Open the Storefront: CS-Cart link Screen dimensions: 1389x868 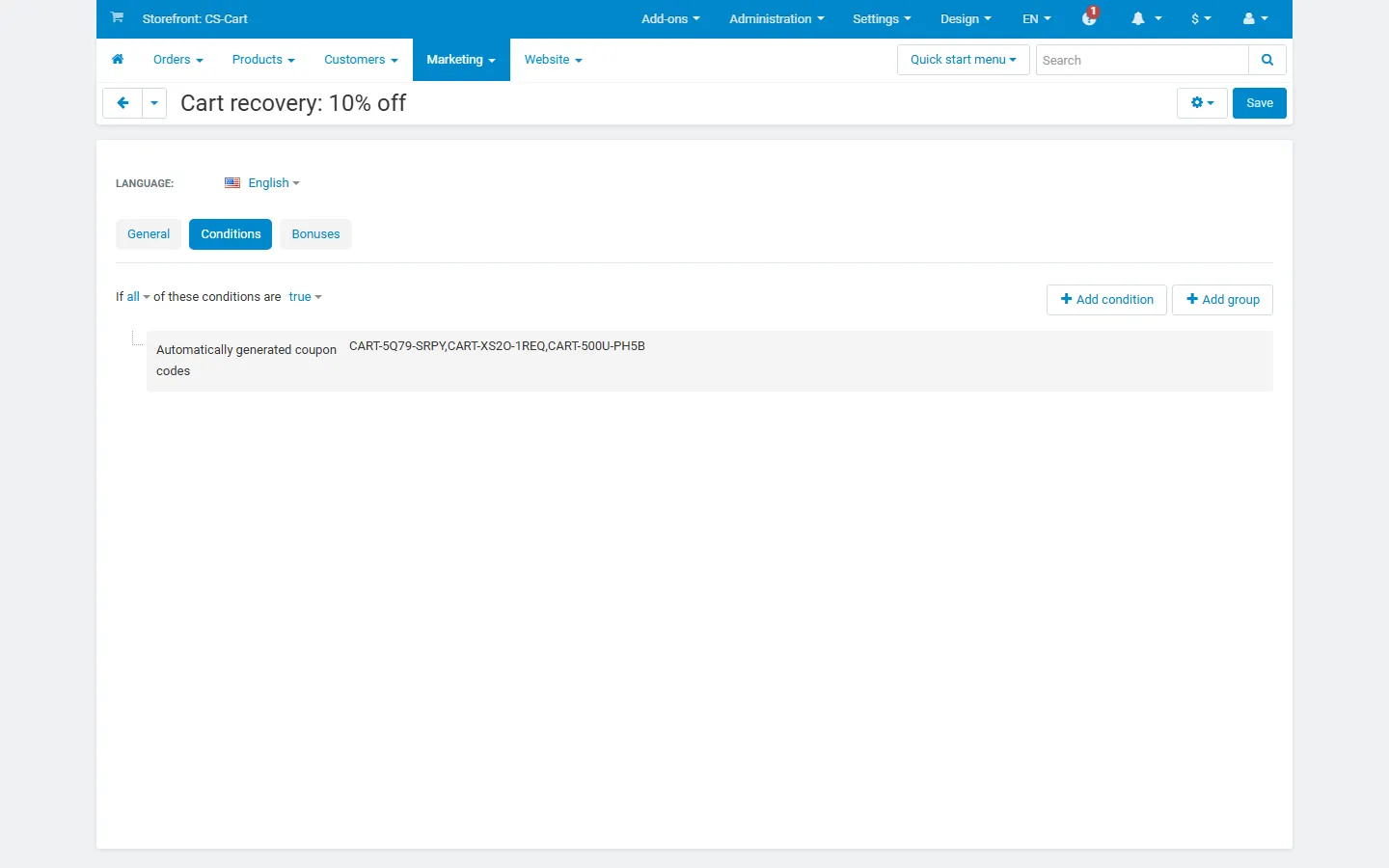(x=195, y=18)
